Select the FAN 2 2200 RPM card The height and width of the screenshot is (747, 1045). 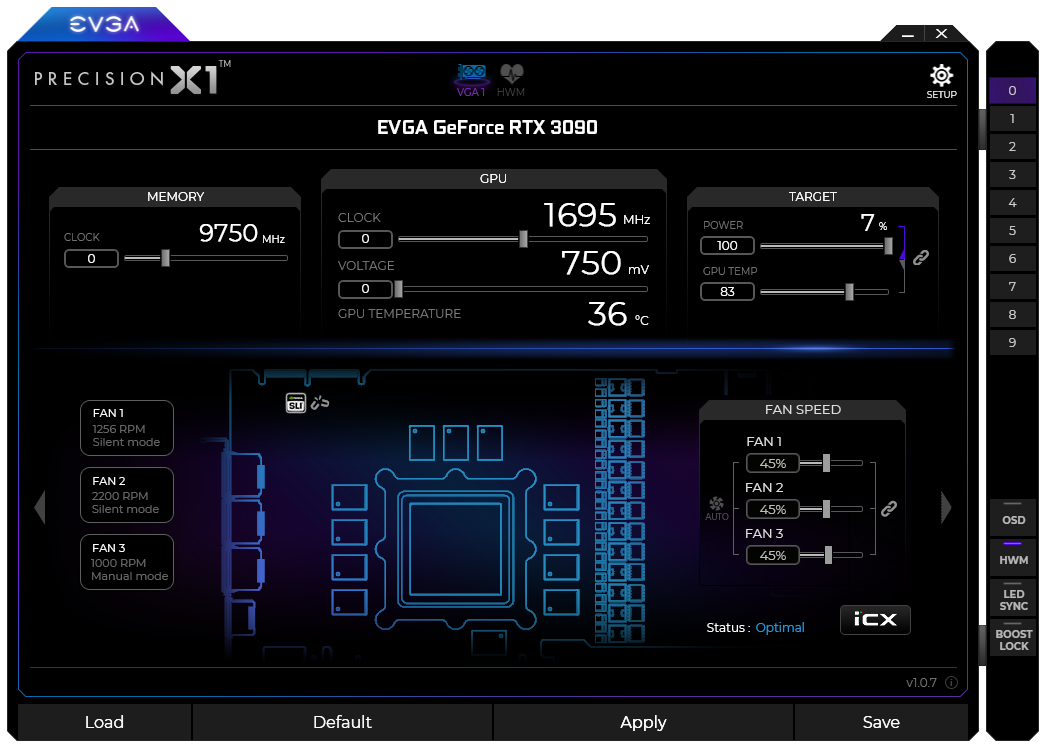127,494
